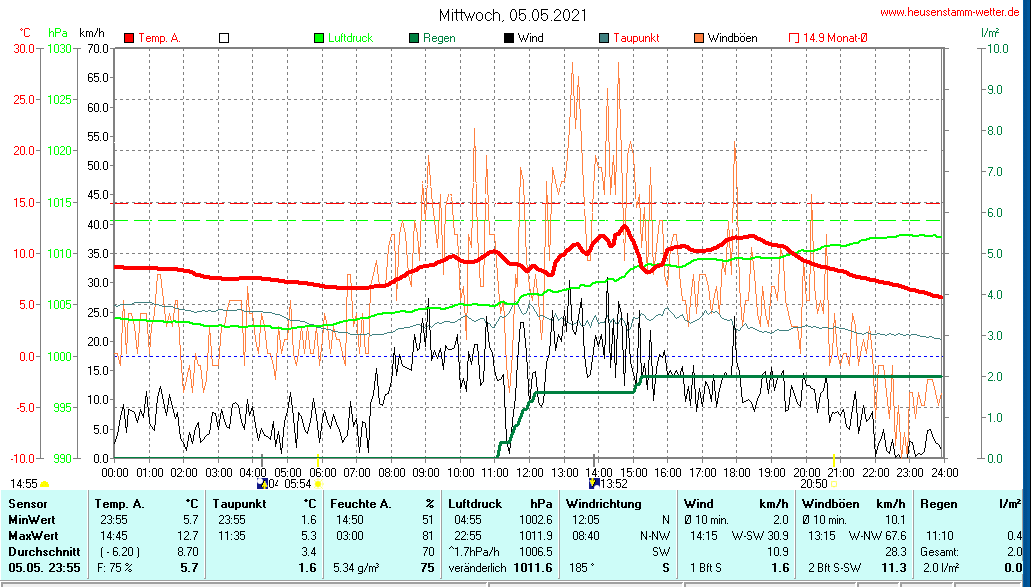Click the N-NW wind direction value
1034x587 pixels.
click(x=655, y=536)
